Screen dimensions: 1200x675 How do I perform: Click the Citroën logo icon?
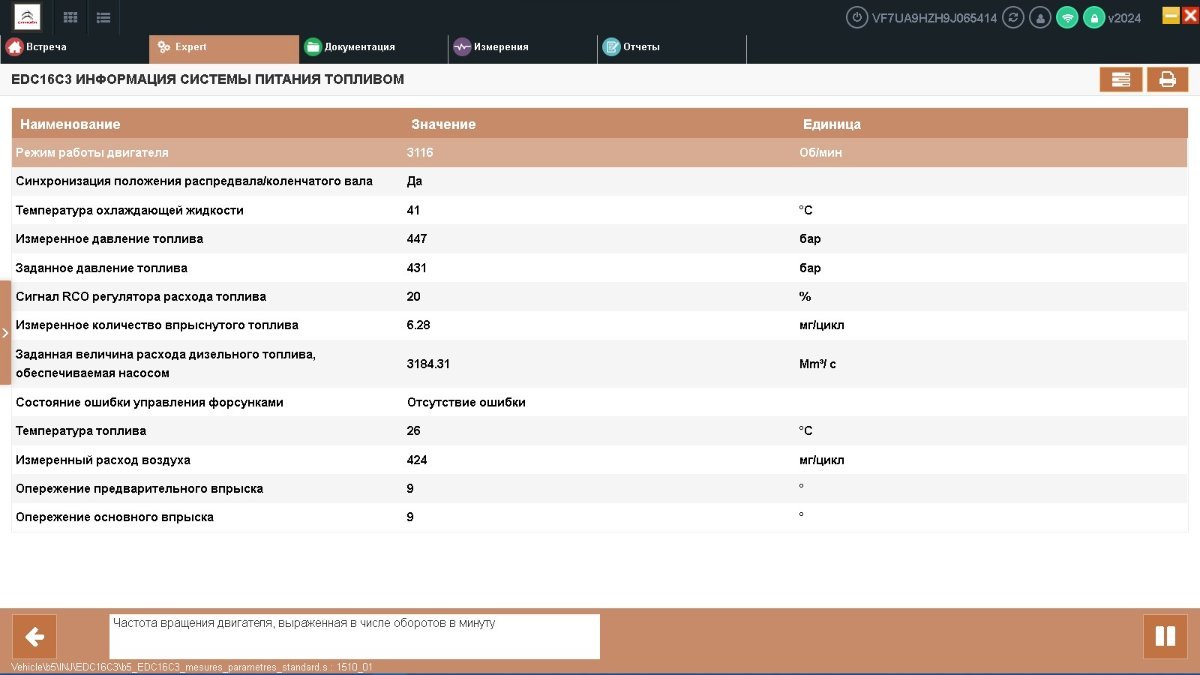coord(27,17)
